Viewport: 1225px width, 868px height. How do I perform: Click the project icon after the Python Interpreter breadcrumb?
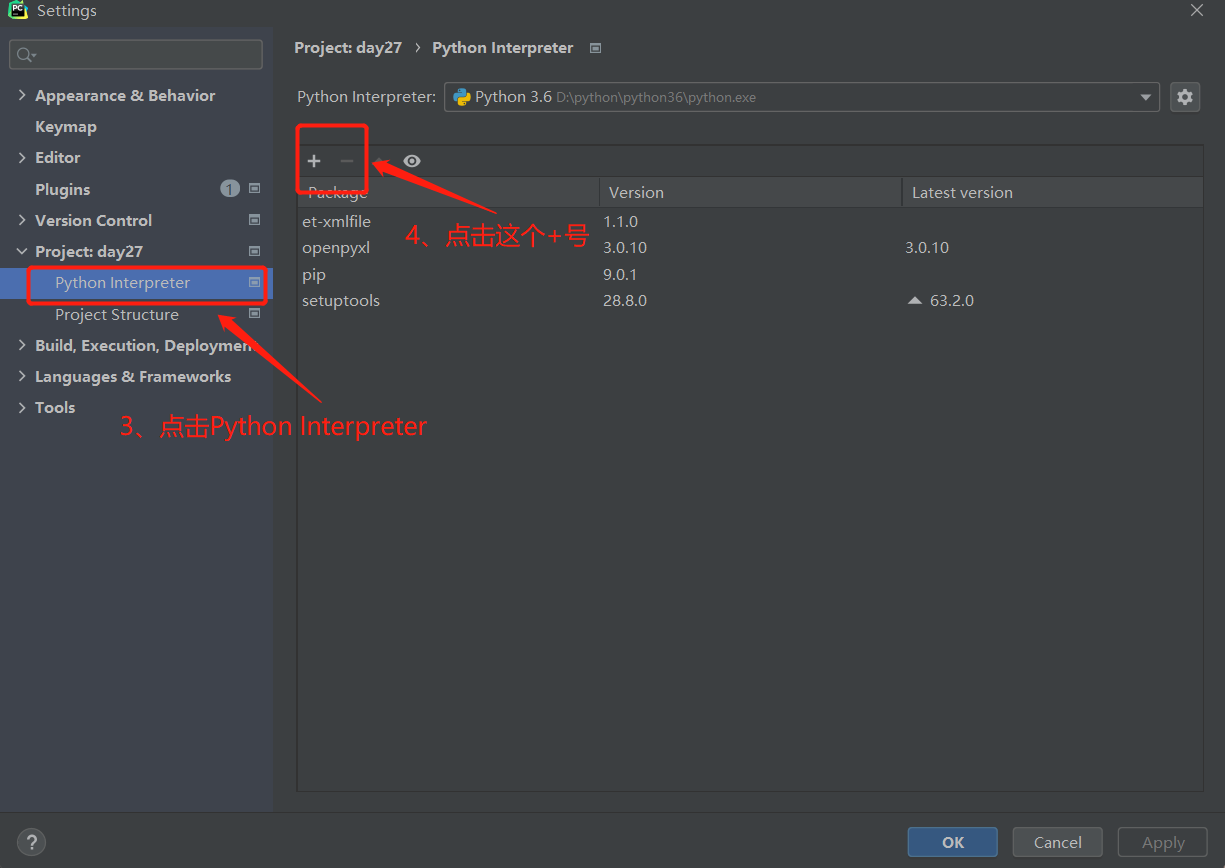point(596,48)
